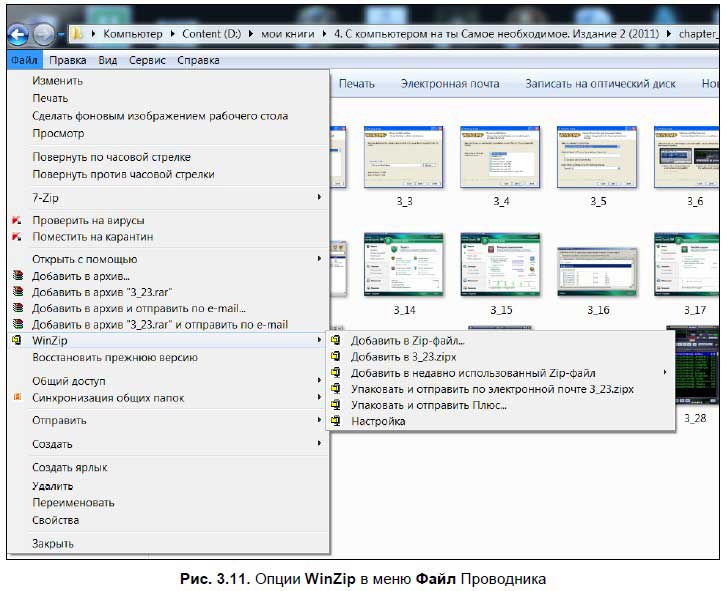Viewport: 727px width, 591px height.
Task: Expand the Общий доступ submenu arrow
Action: pos(319,381)
